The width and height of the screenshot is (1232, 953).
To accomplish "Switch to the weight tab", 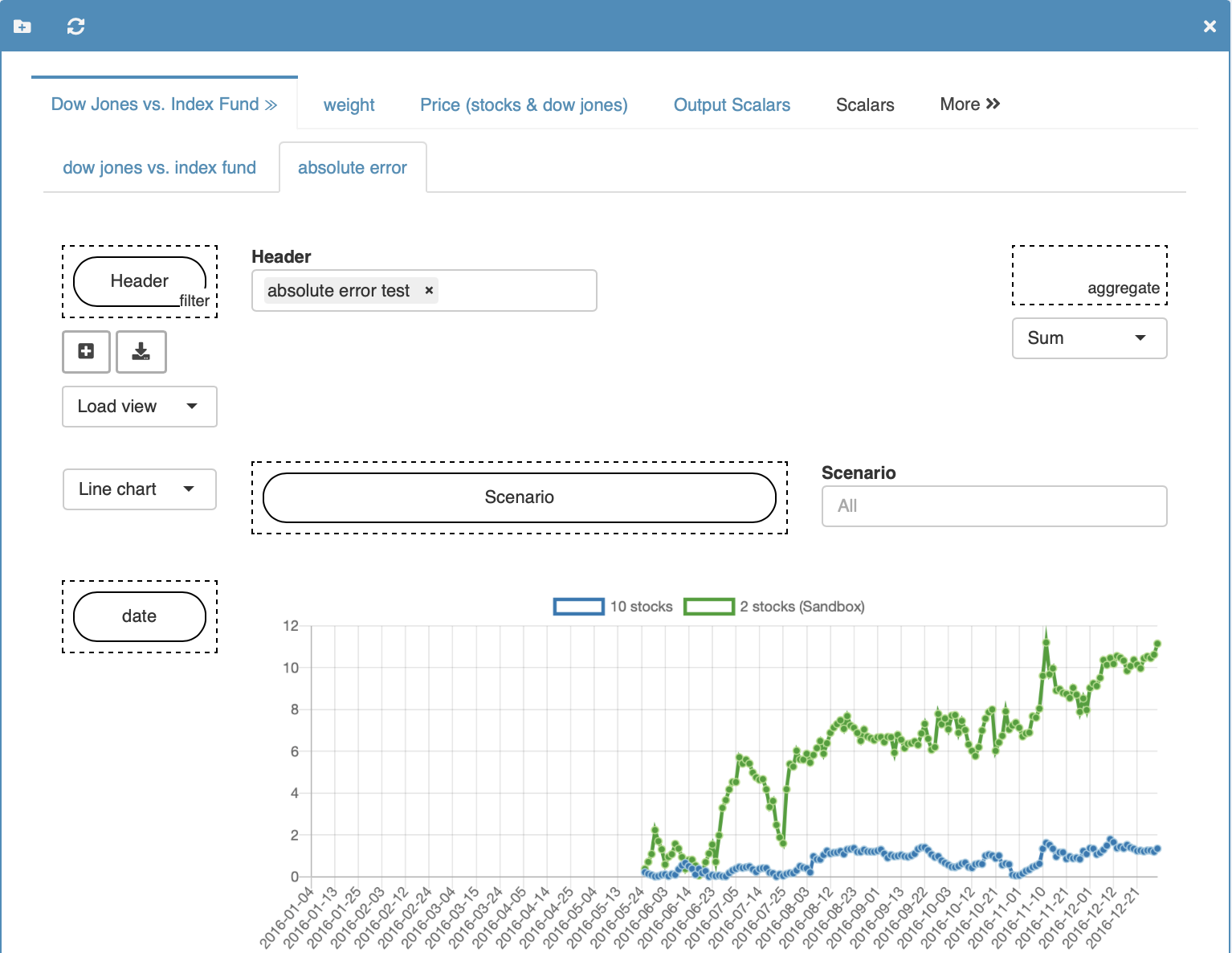I will tap(349, 104).
